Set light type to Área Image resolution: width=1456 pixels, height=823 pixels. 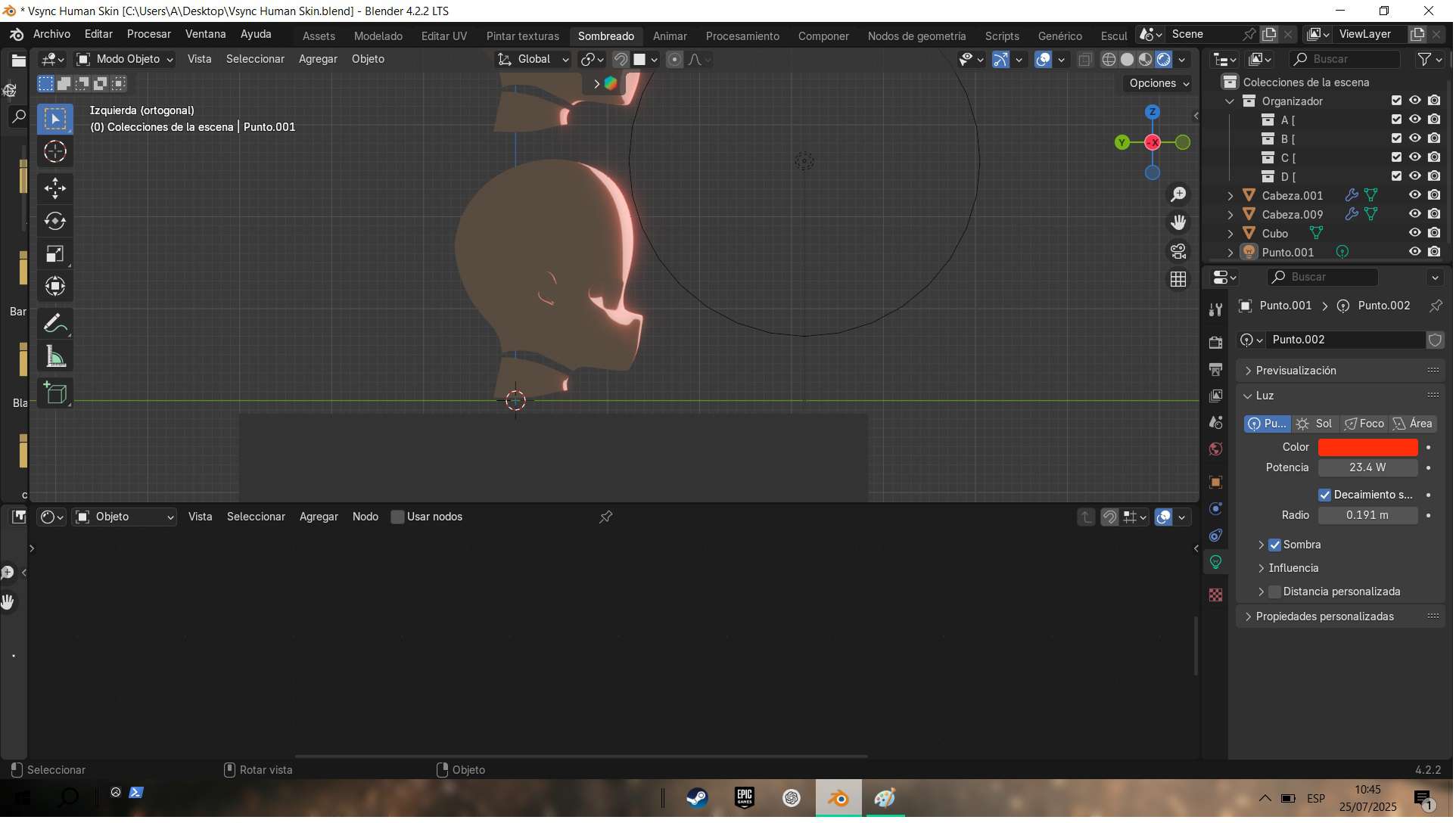1415,425
